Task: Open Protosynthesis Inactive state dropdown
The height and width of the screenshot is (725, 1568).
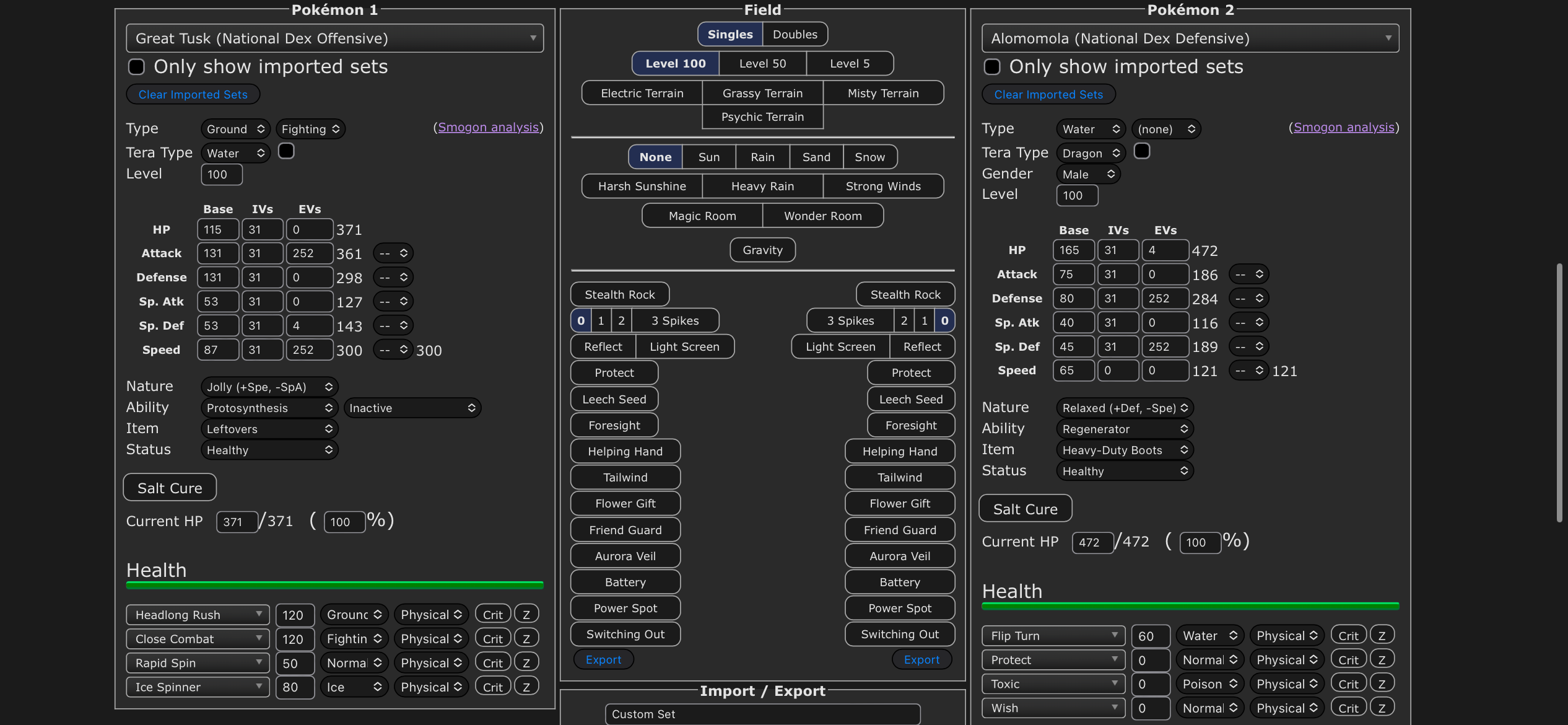Action: (x=412, y=408)
